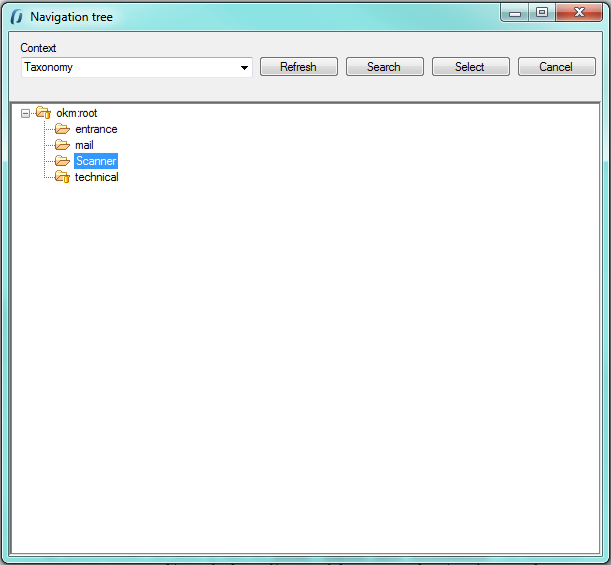The height and width of the screenshot is (565, 611).
Task: Click the Navigation tree window app icon
Action: [x=17, y=17]
